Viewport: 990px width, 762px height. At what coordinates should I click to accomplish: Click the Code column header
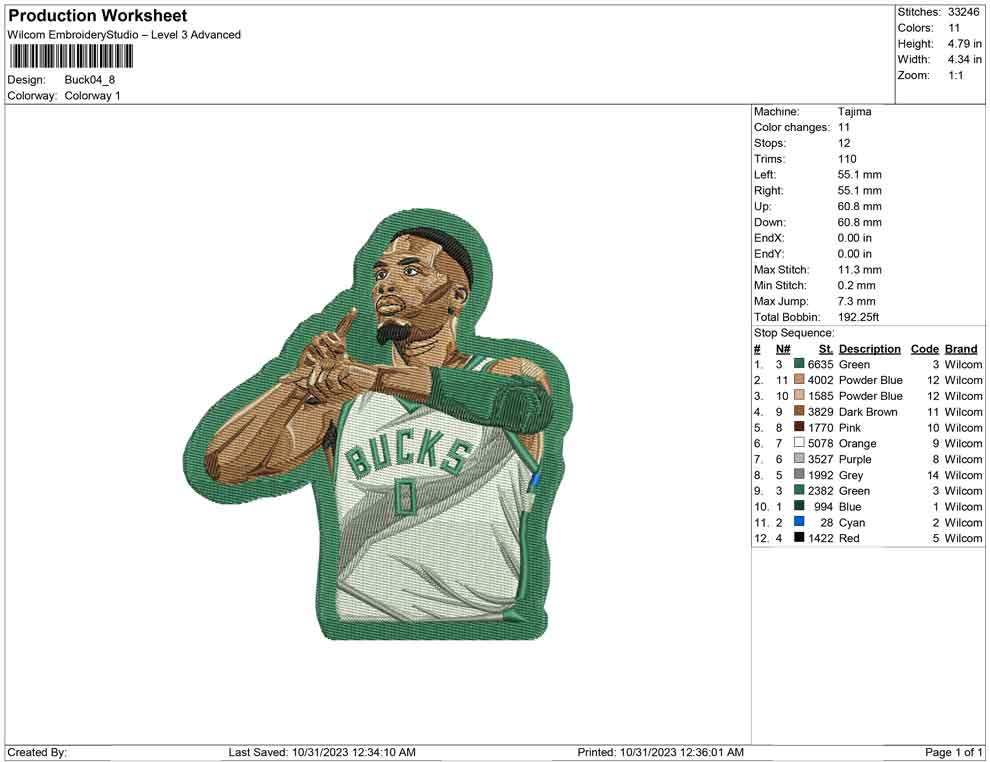point(924,349)
